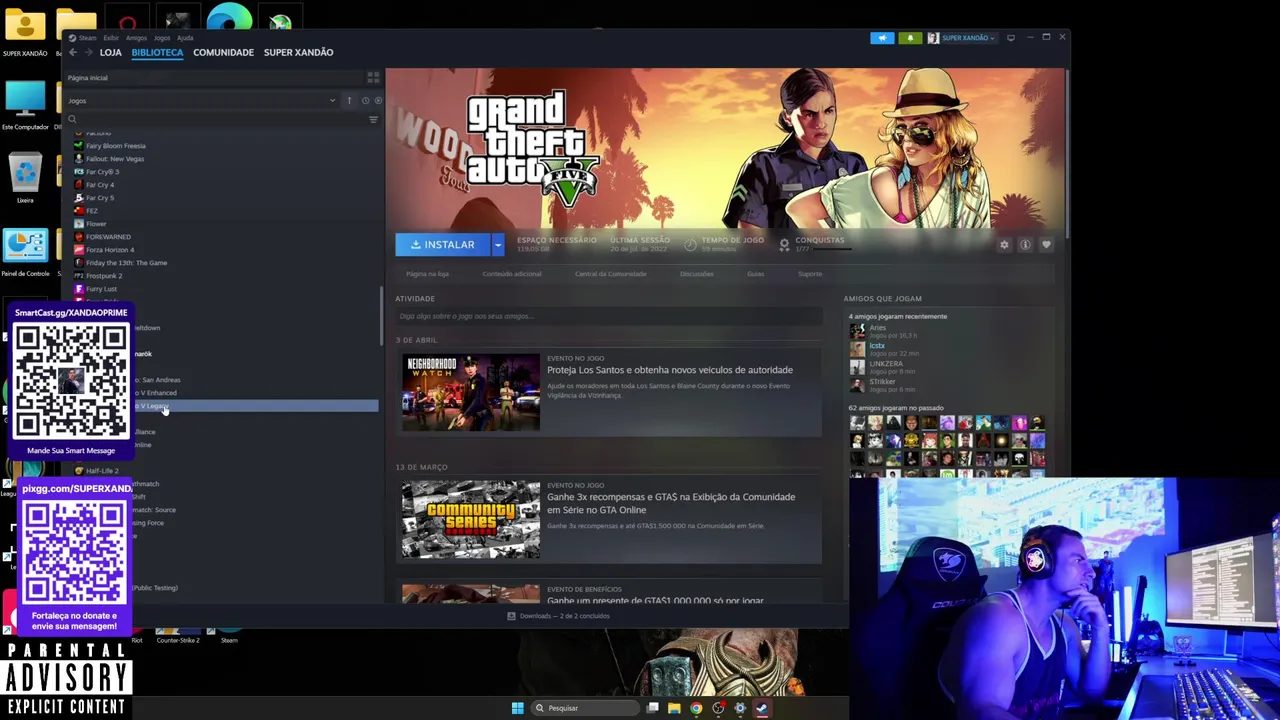Go back with Steam's left arrow
This screenshot has height=720, width=1280.
tap(72, 52)
